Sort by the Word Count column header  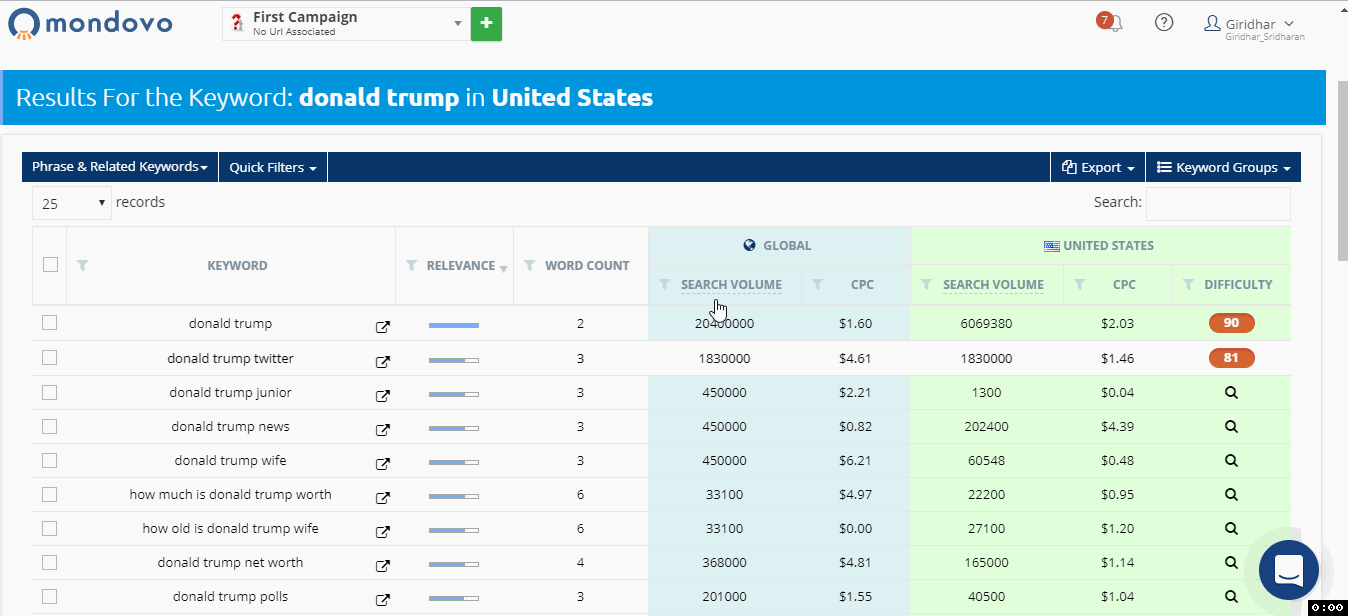tap(587, 265)
